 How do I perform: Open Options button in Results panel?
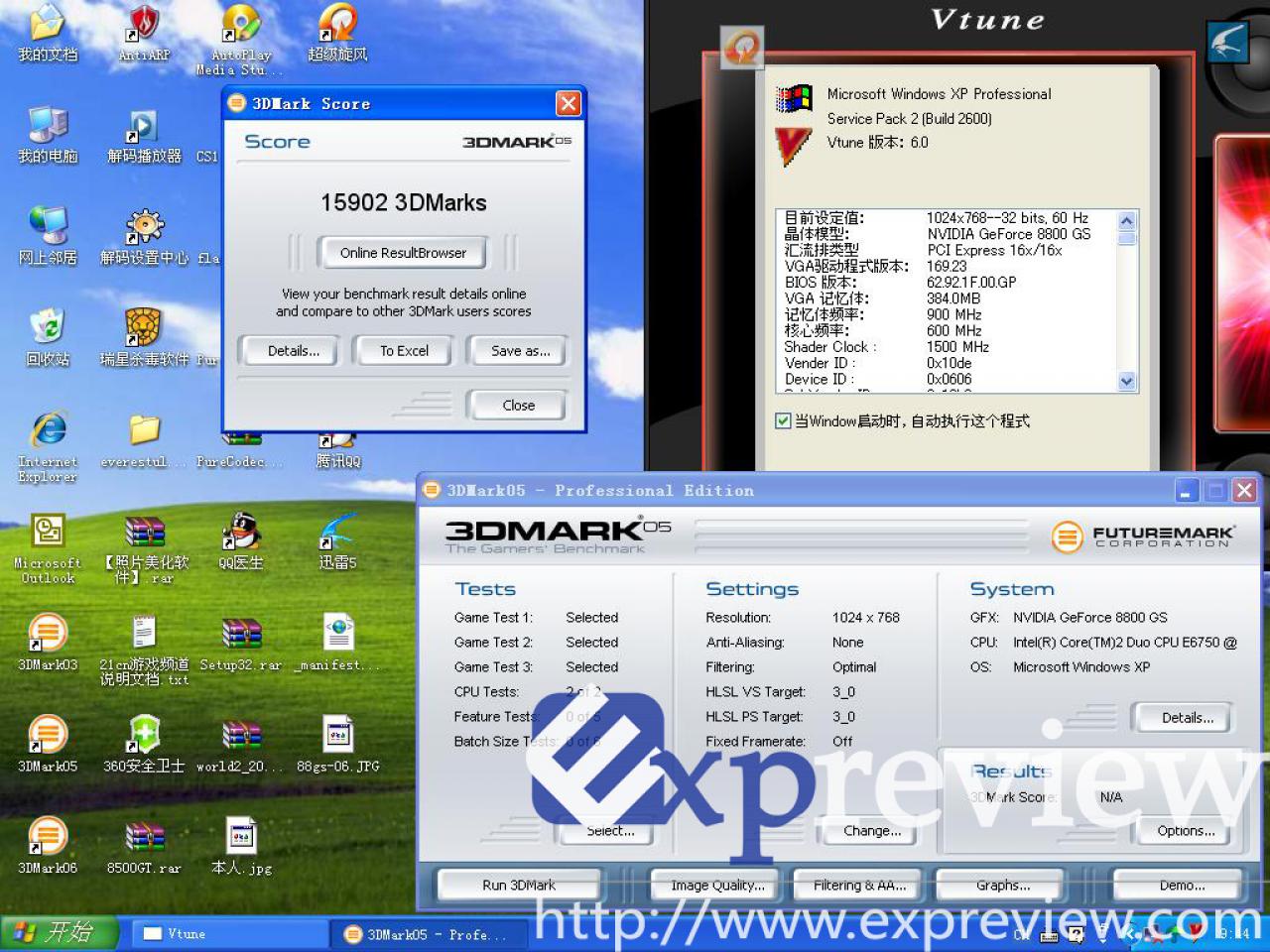1186,831
